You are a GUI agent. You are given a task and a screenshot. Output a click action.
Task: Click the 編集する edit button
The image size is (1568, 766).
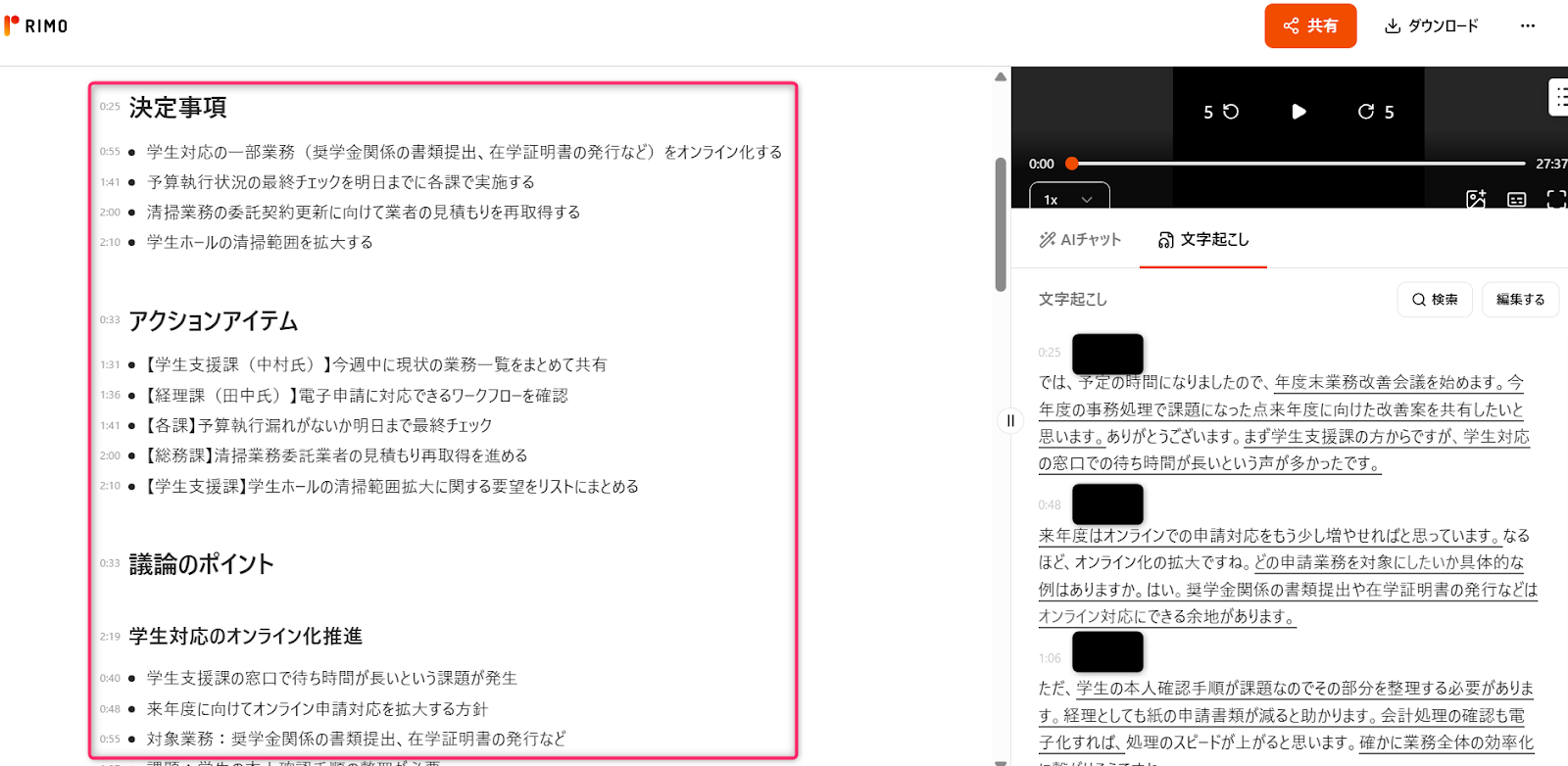(x=1520, y=299)
